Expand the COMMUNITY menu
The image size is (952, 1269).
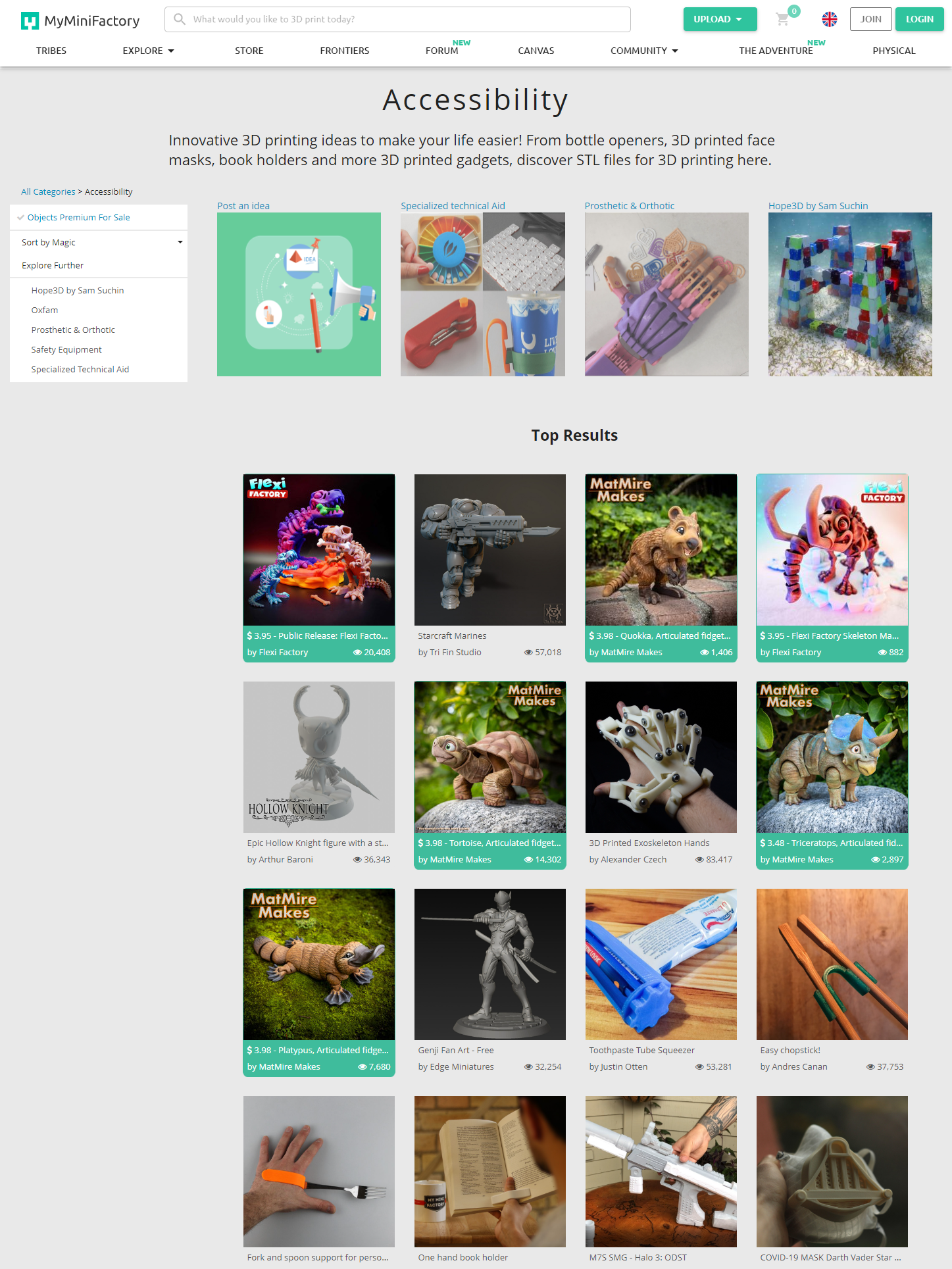point(644,51)
